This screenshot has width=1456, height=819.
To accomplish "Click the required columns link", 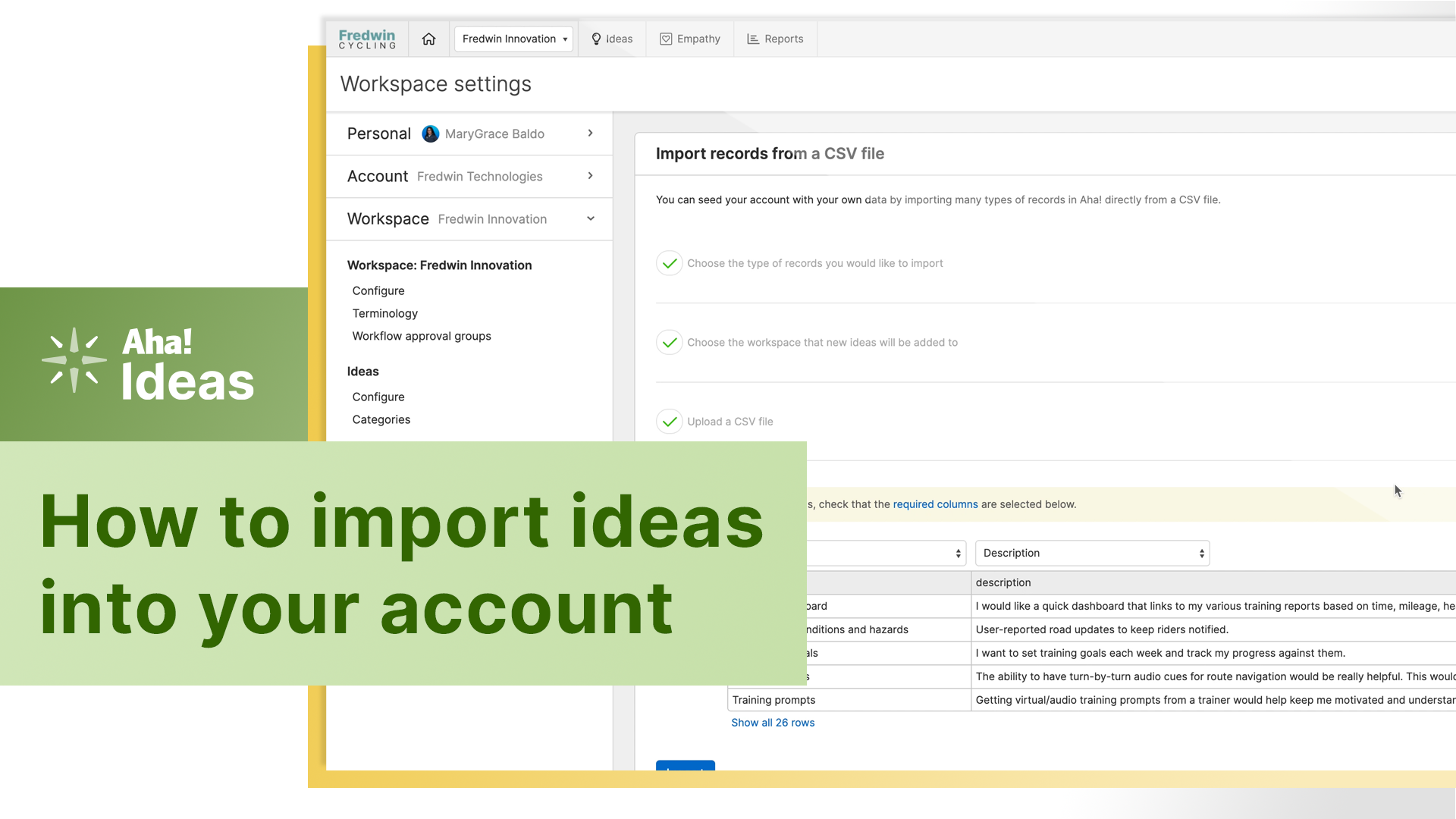I will [935, 504].
